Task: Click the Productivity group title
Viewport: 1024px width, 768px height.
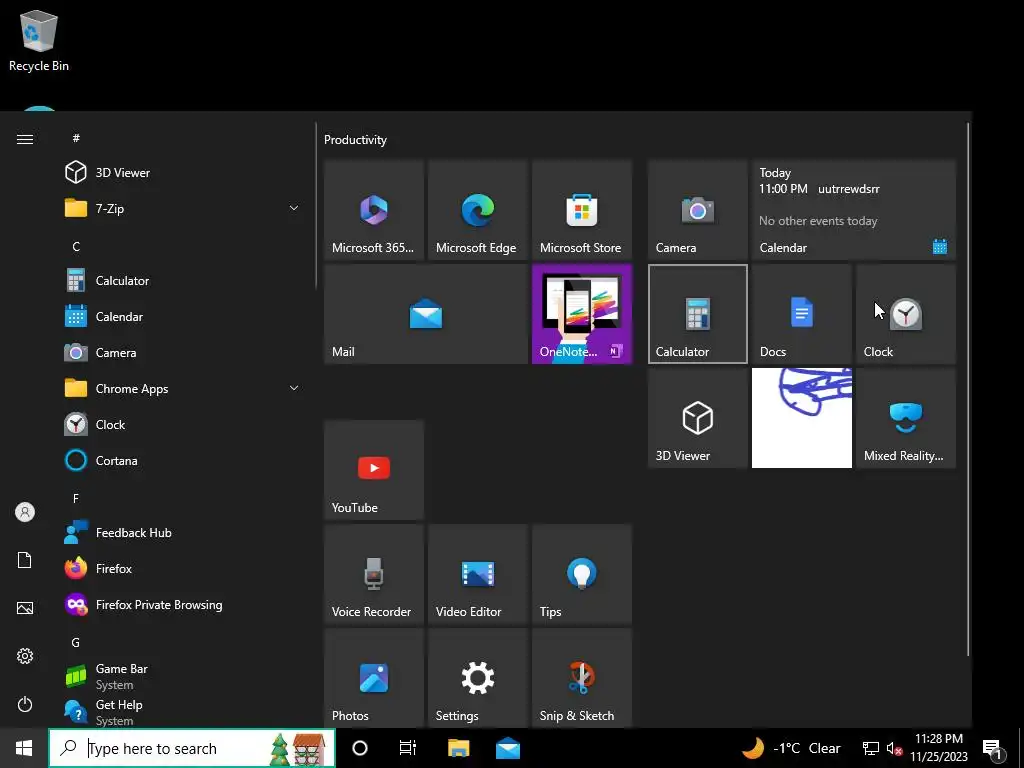Action: pos(355,140)
